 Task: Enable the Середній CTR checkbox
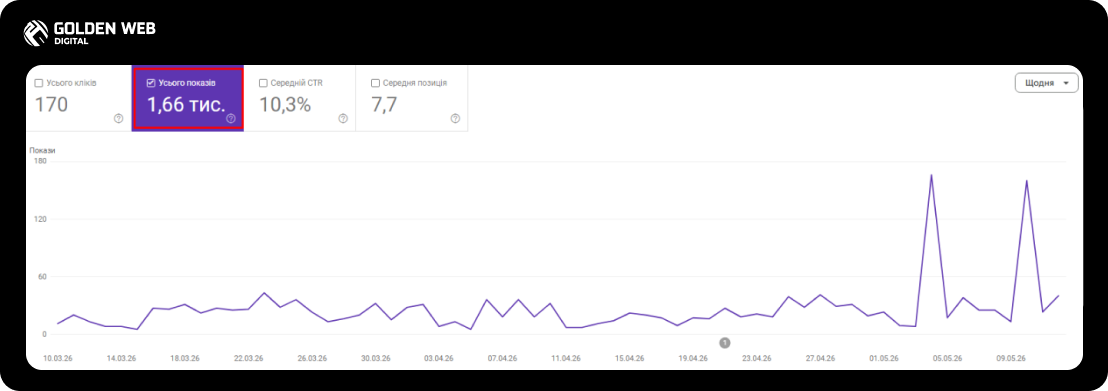click(263, 83)
